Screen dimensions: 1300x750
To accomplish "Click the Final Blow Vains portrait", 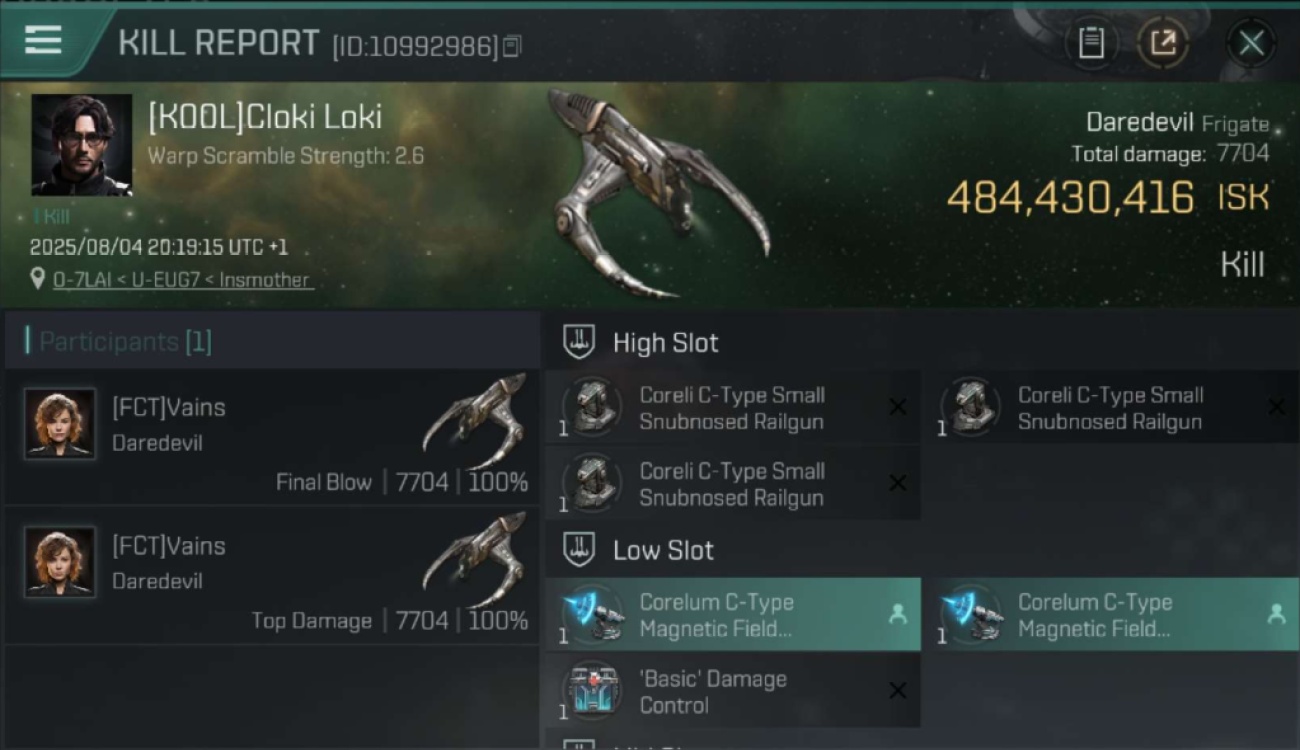I will (x=60, y=423).
